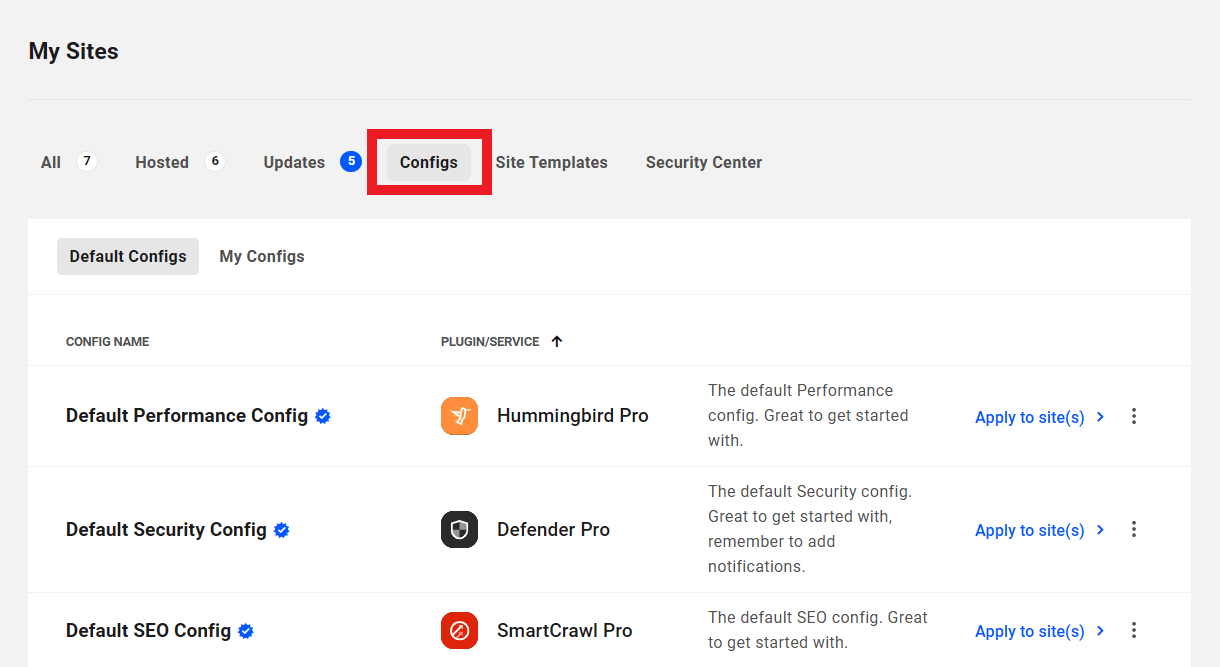Switch to the All sites tab
Image resolution: width=1220 pixels, height=667 pixels.
coord(51,162)
